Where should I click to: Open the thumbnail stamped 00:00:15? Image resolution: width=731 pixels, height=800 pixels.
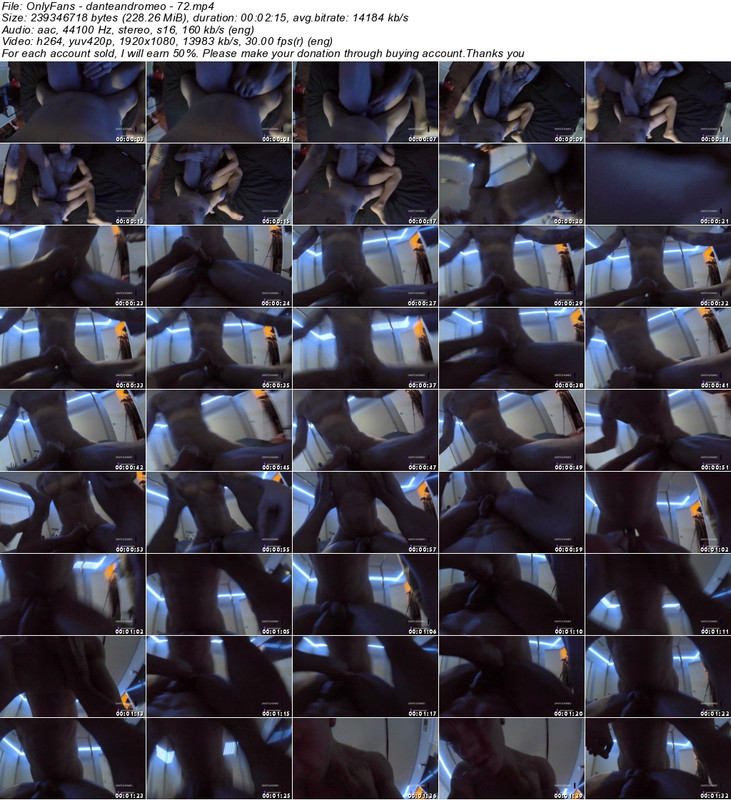point(218,183)
